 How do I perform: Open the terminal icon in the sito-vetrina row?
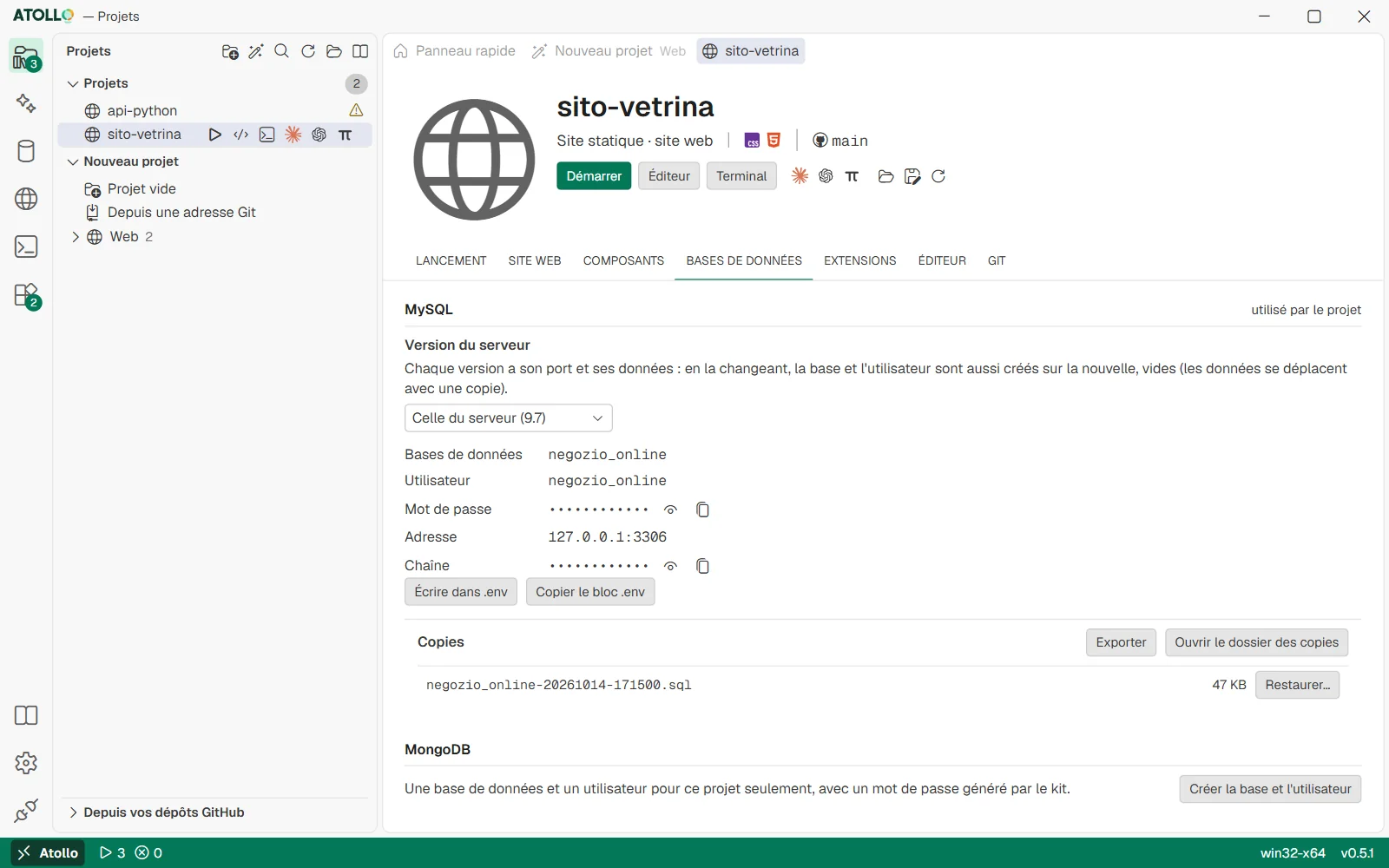(x=267, y=135)
